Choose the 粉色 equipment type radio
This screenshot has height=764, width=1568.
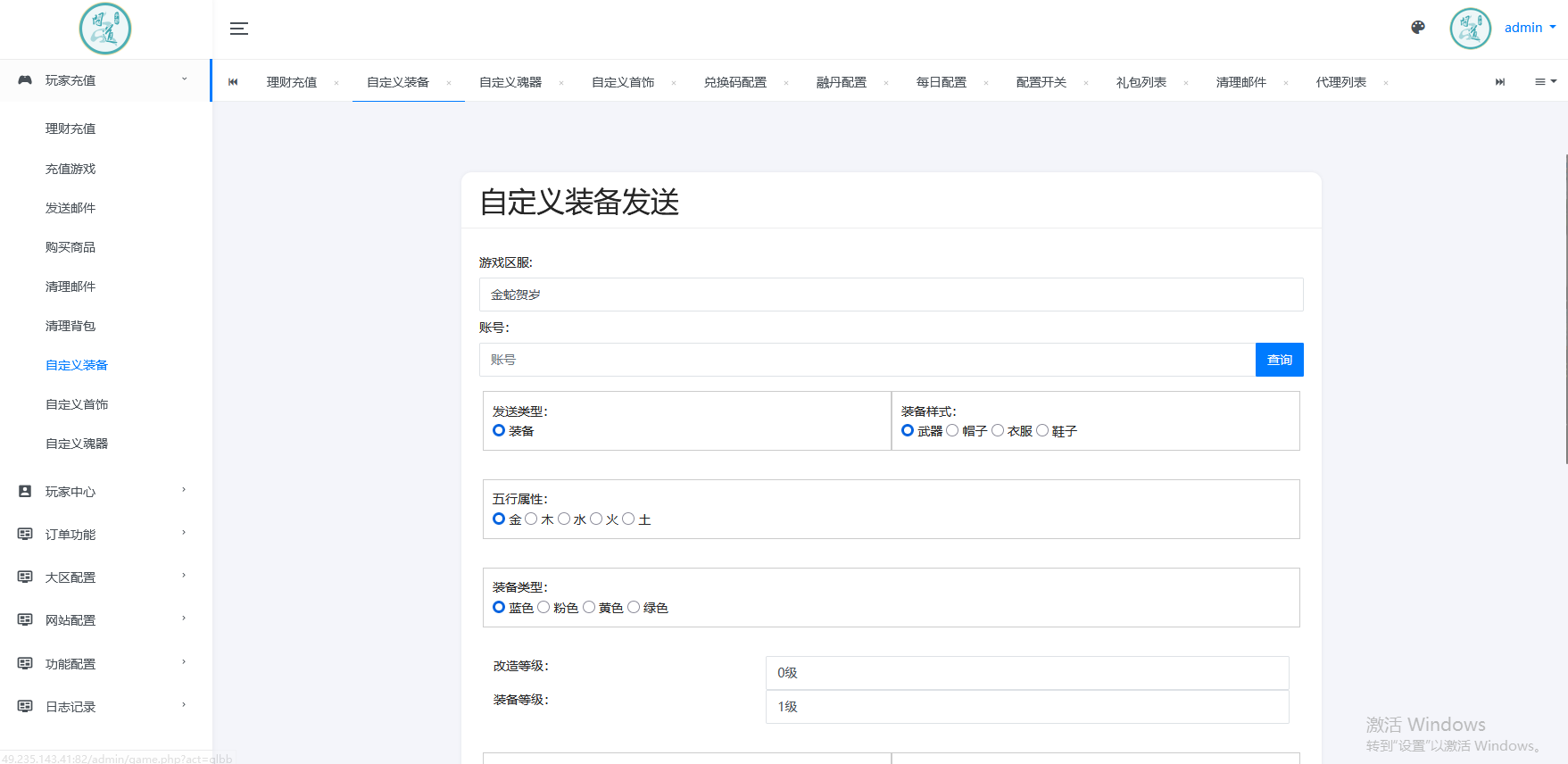(543, 607)
